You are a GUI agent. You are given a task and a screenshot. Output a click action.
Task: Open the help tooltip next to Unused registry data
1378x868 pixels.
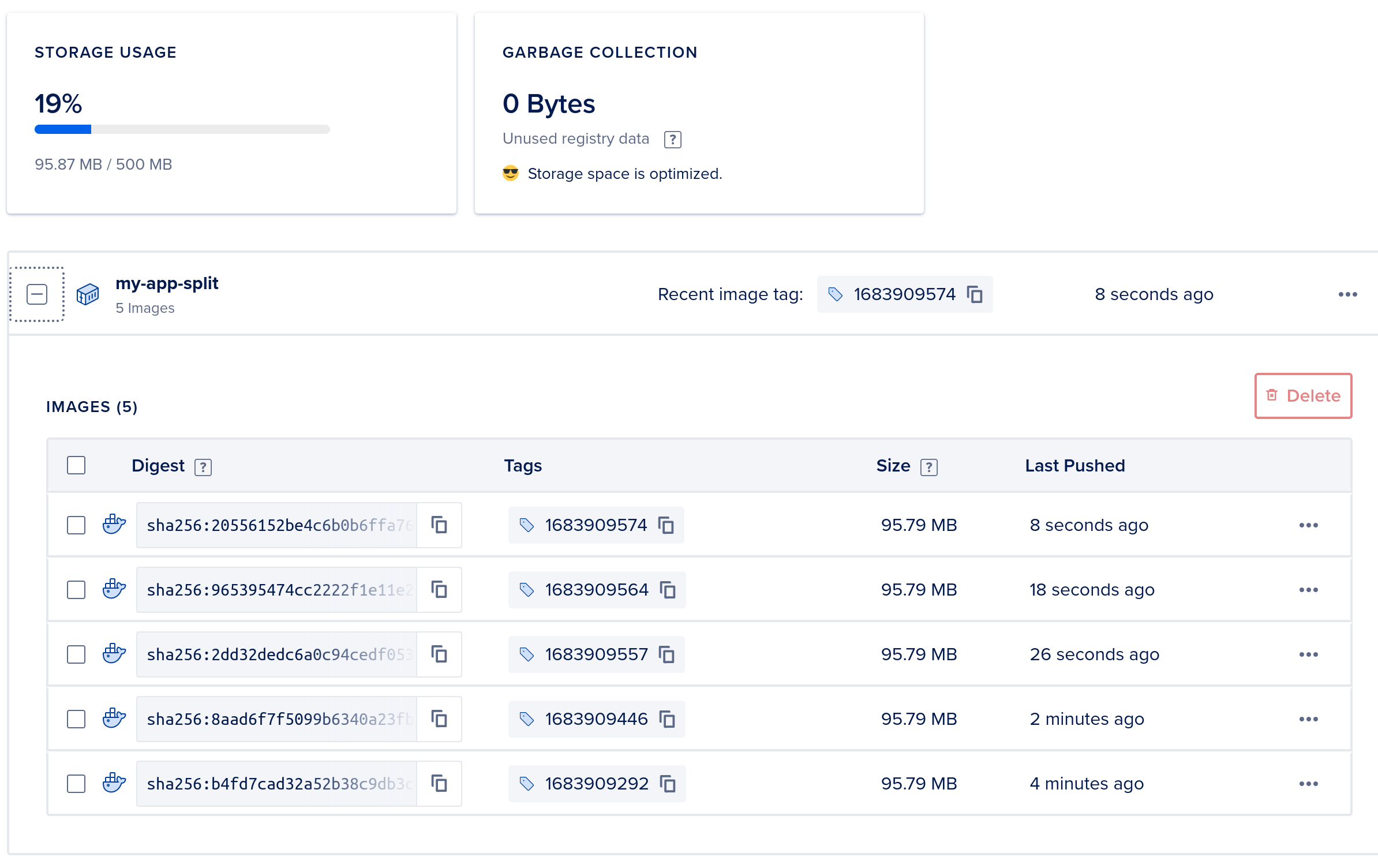click(x=673, y=139)
